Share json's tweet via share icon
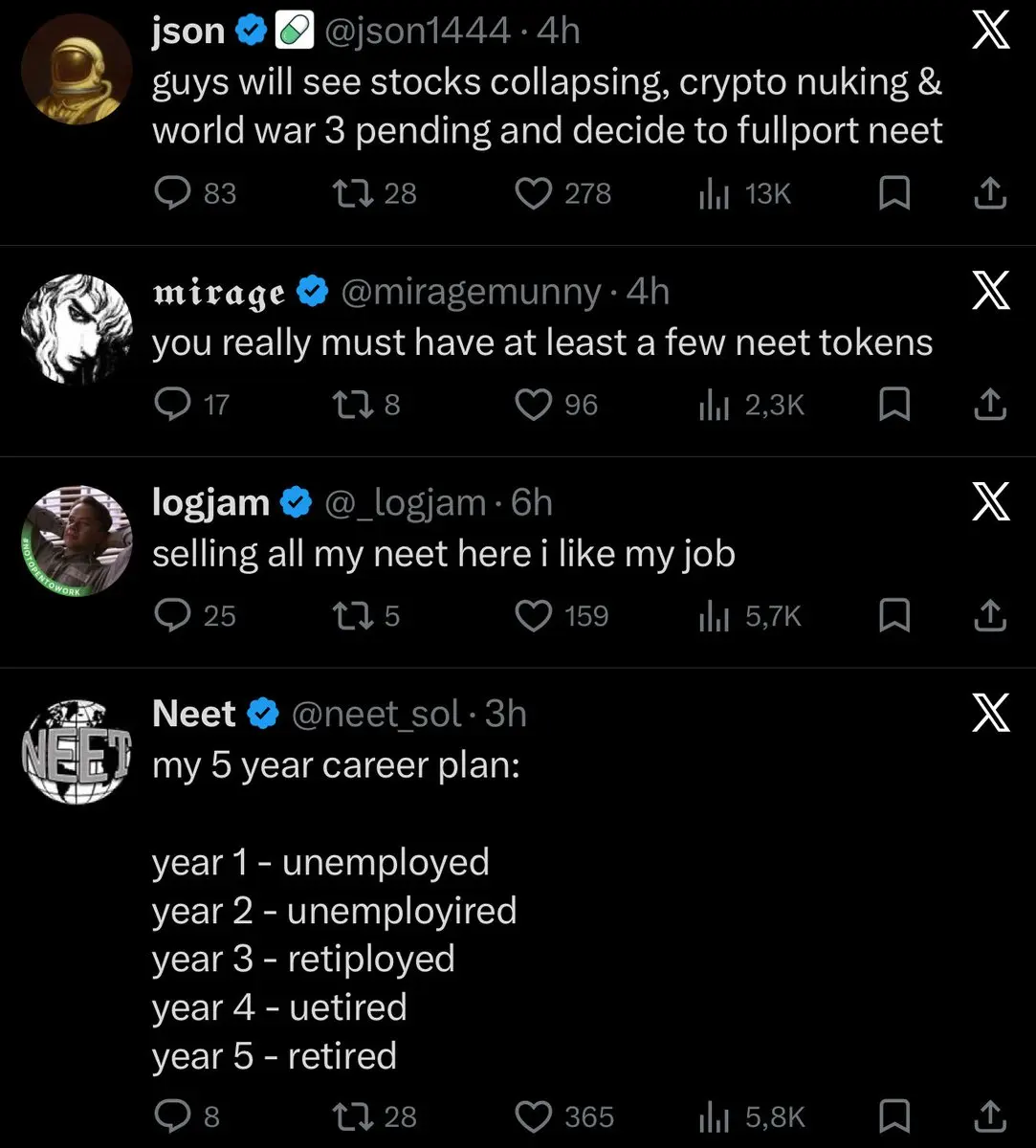This screenshot has height=1148, width=1036. point(990,194)
